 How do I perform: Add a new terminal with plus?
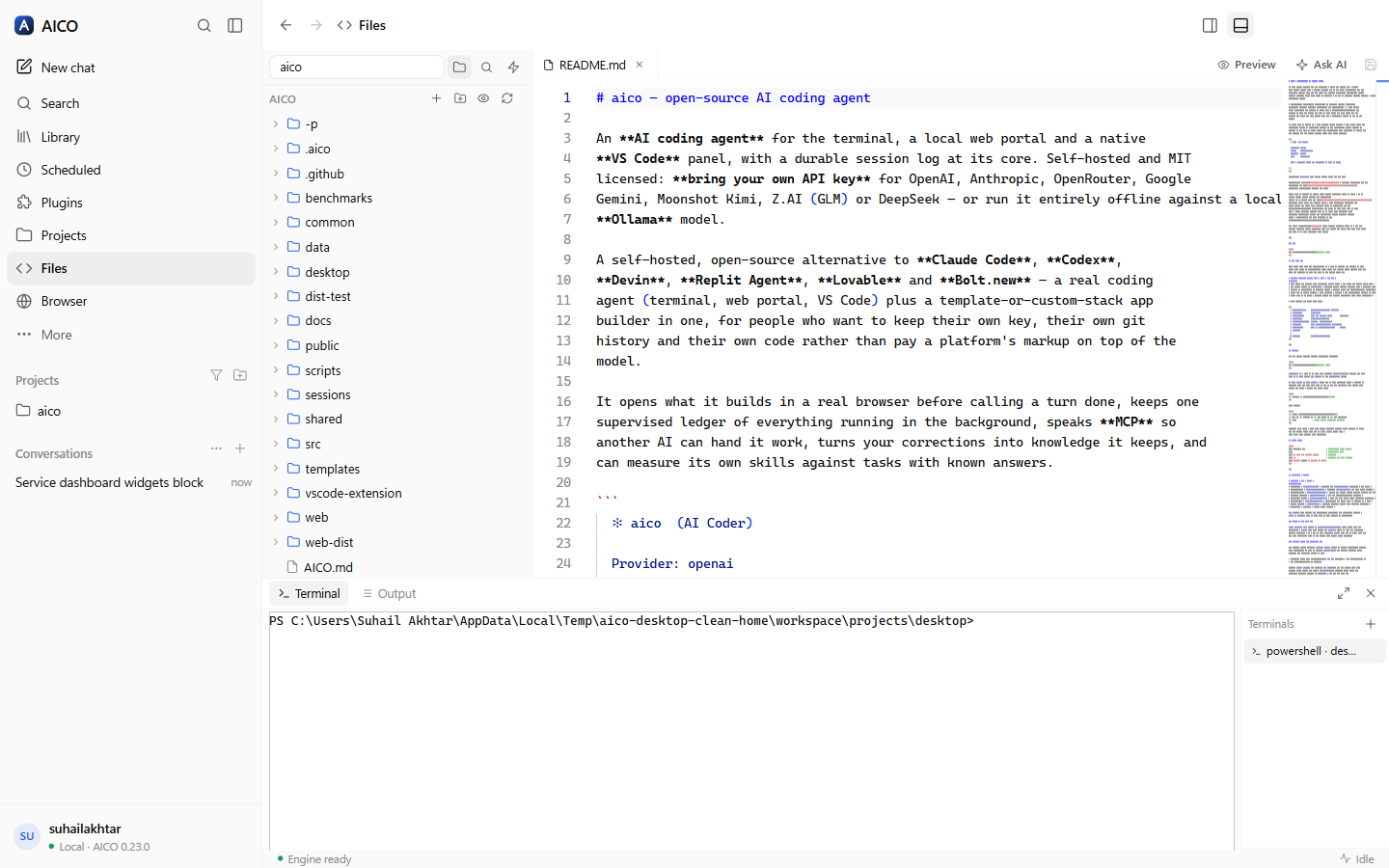coord(1371,624)
